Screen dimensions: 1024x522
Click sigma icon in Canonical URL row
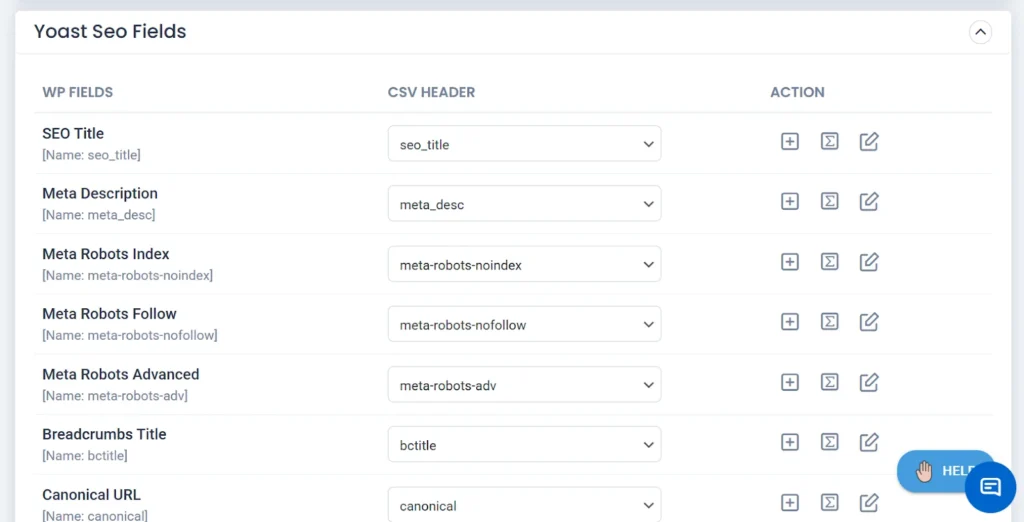click(829, 502)
